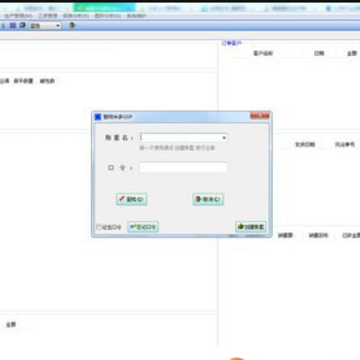Click the customer name column header
This screenshot has width=360, height=360.
(x=263, y=53)
